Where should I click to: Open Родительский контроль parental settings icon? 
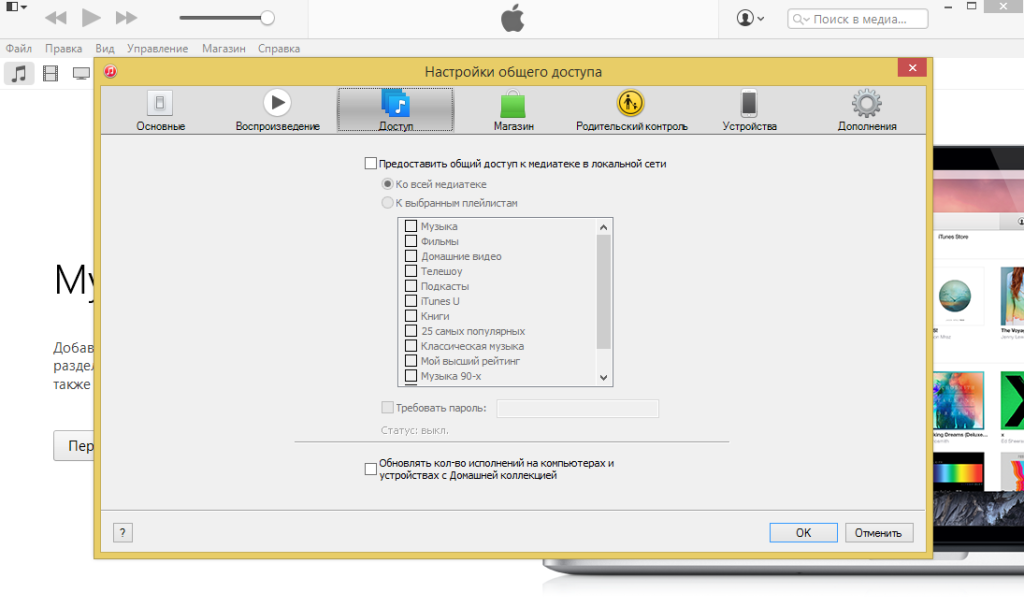[x=630, y=103]
